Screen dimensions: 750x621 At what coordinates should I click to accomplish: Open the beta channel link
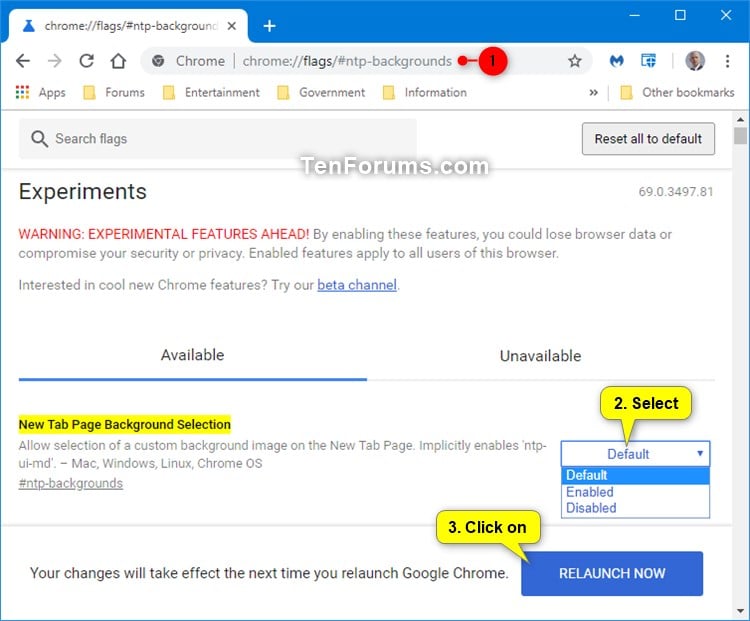coord(357,285)
